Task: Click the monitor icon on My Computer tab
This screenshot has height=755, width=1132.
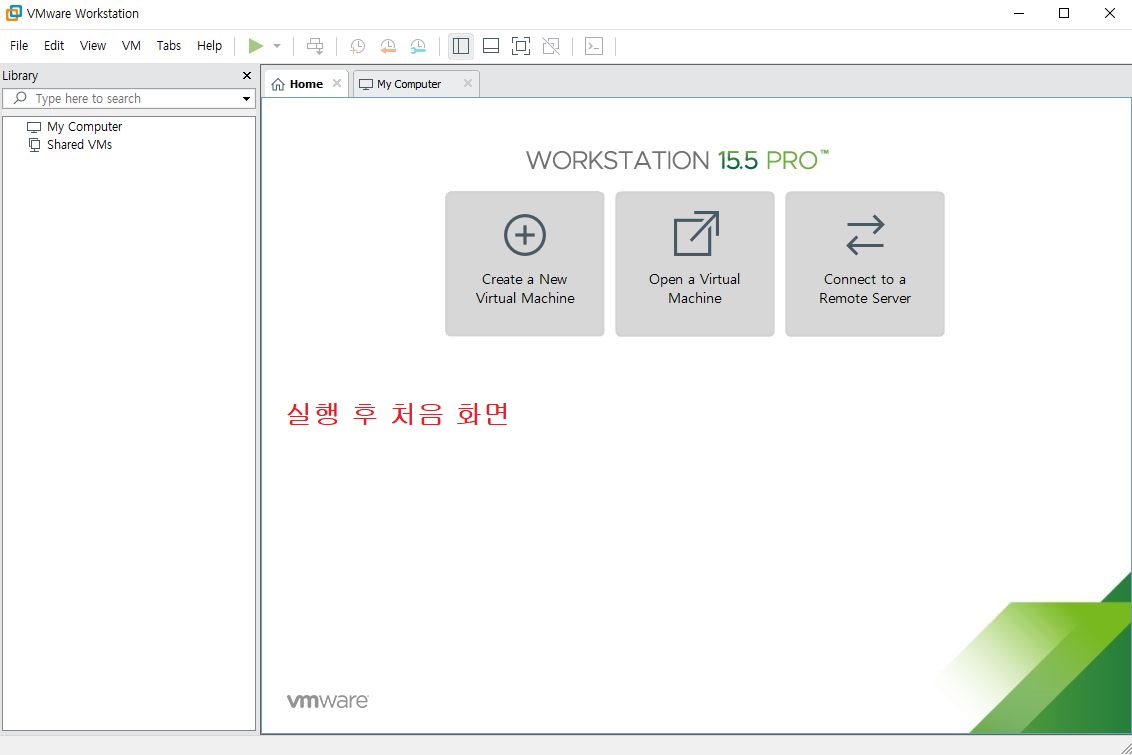Action: [366, 84]
